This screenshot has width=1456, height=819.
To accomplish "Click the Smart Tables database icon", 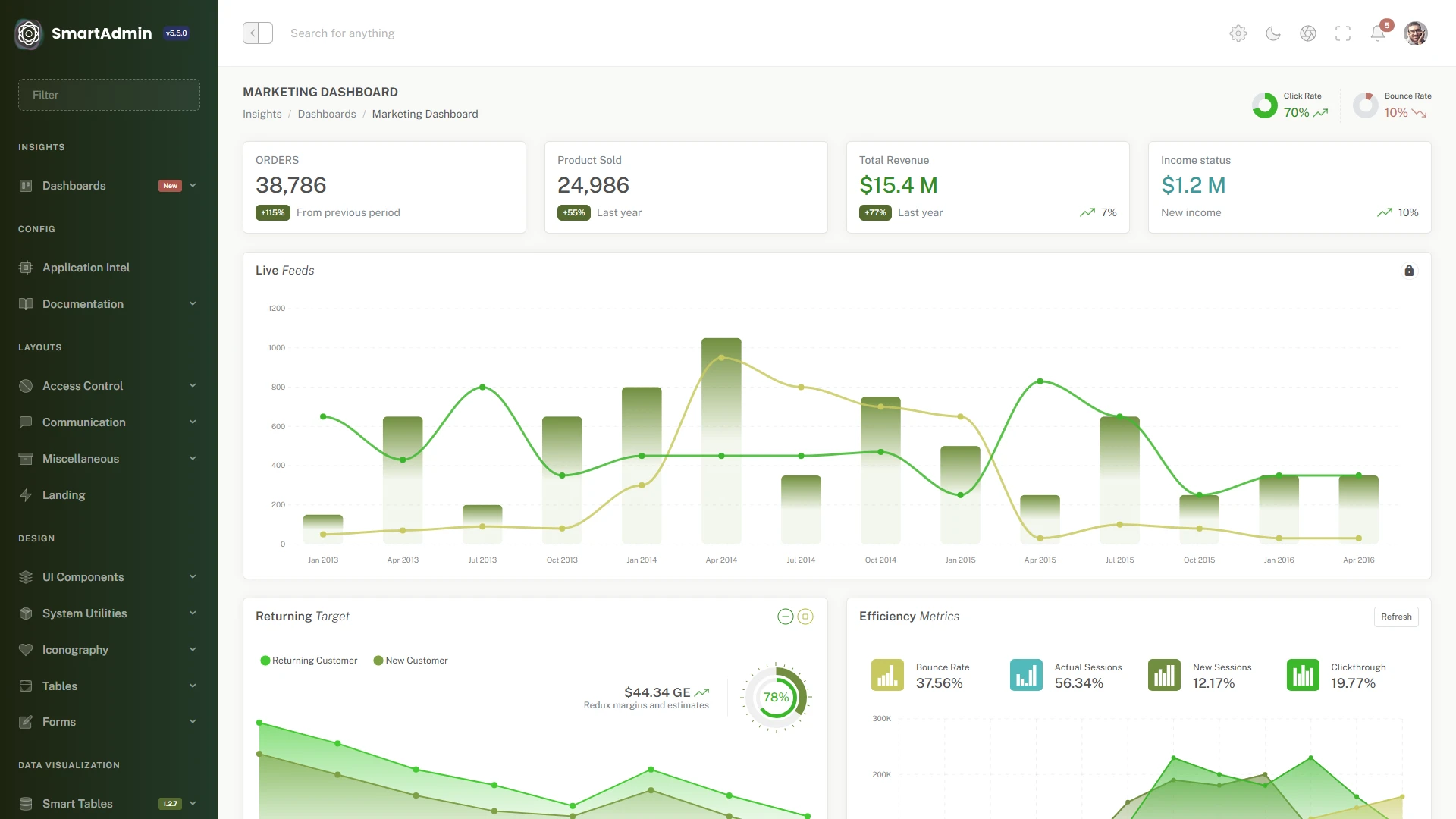I will point(26,804).
